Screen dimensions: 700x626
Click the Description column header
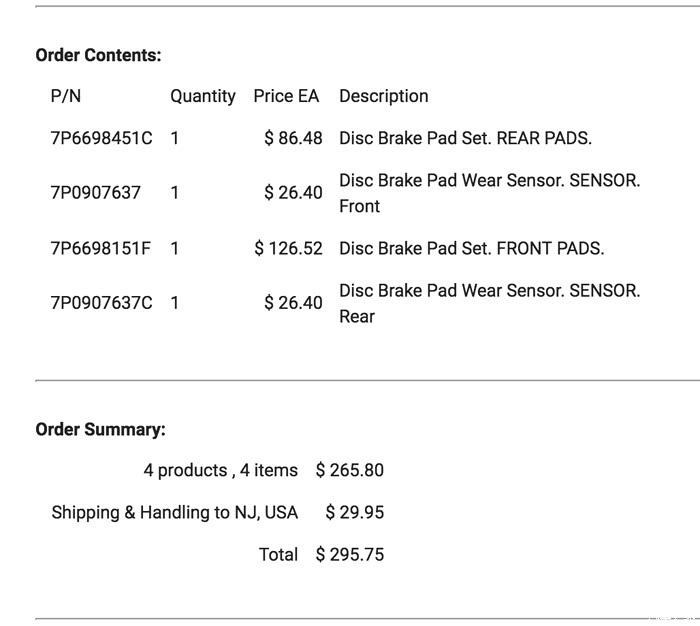(x=383, y=96)
